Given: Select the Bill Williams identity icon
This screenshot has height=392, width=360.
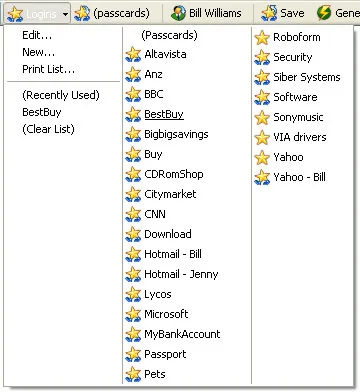Looking at the screenshot, I should pos(178,13).
